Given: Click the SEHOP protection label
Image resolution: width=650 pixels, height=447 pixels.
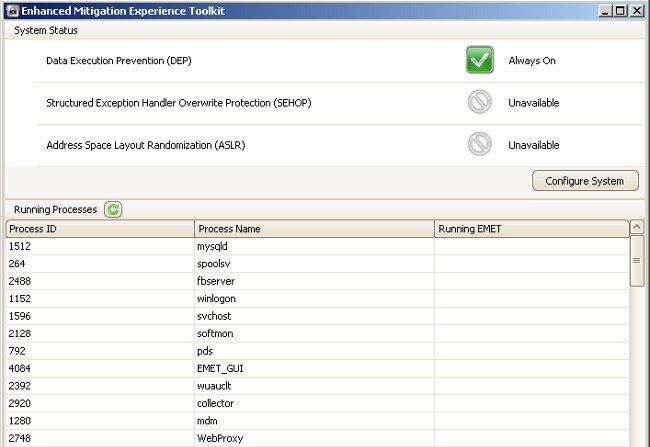Looking at the screenshot, I should [179, 103].
